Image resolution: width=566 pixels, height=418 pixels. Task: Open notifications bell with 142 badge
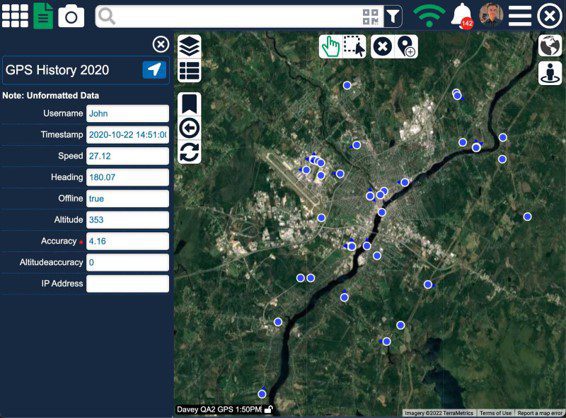point(462,16)
